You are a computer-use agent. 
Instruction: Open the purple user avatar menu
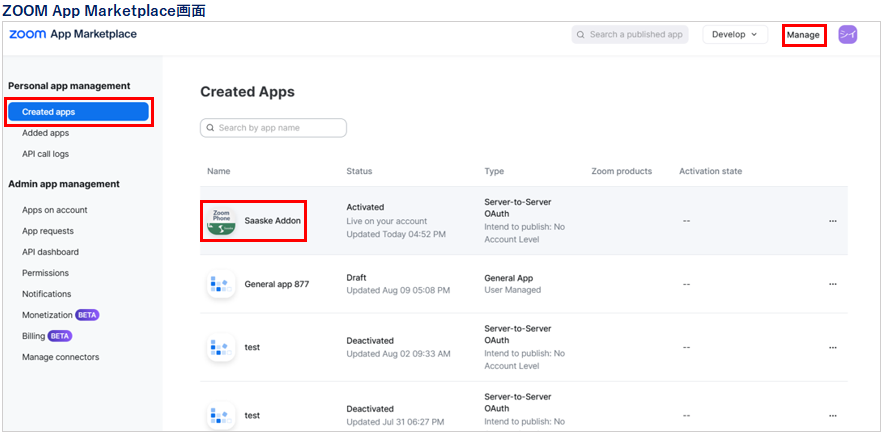pyautogui.click(x=848, y=34)
